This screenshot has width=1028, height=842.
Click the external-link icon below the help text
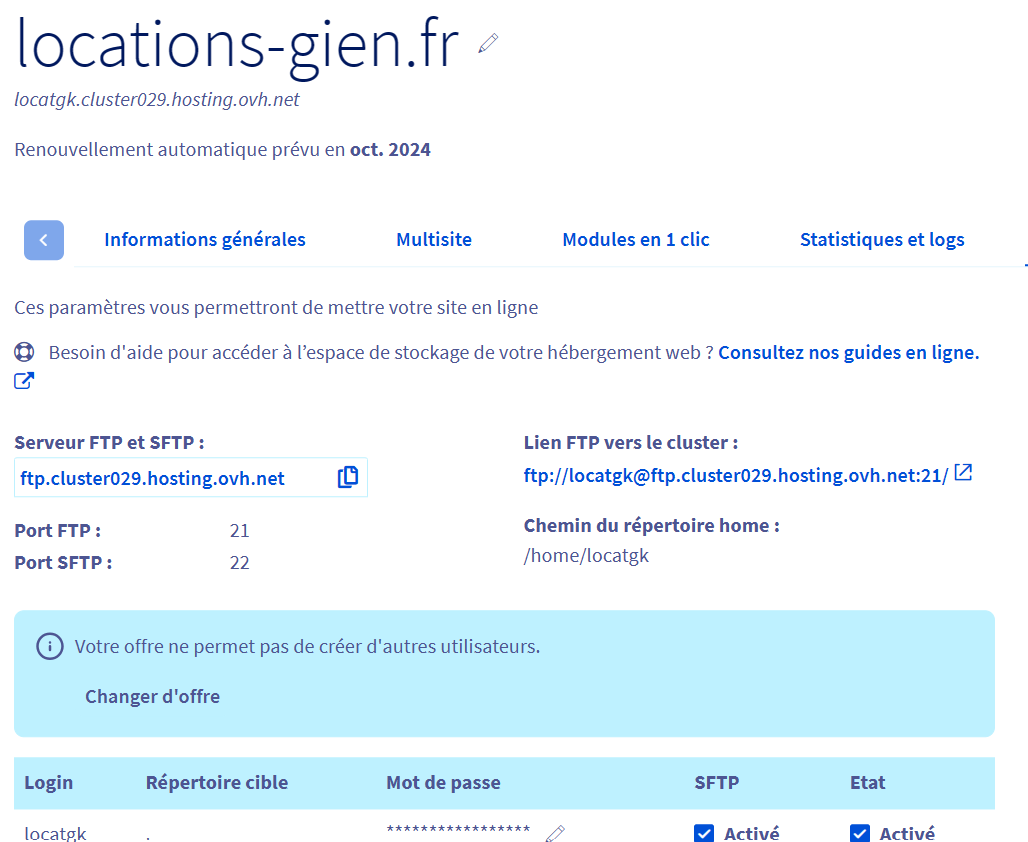pyautogui.click(x=24, y=381)
